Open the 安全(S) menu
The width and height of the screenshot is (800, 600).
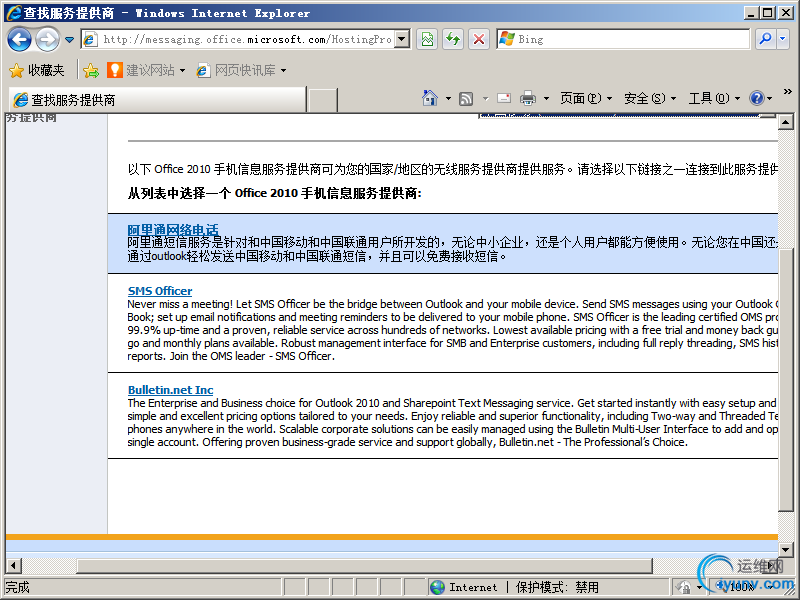pyautogui.click(x=650, y=98)
